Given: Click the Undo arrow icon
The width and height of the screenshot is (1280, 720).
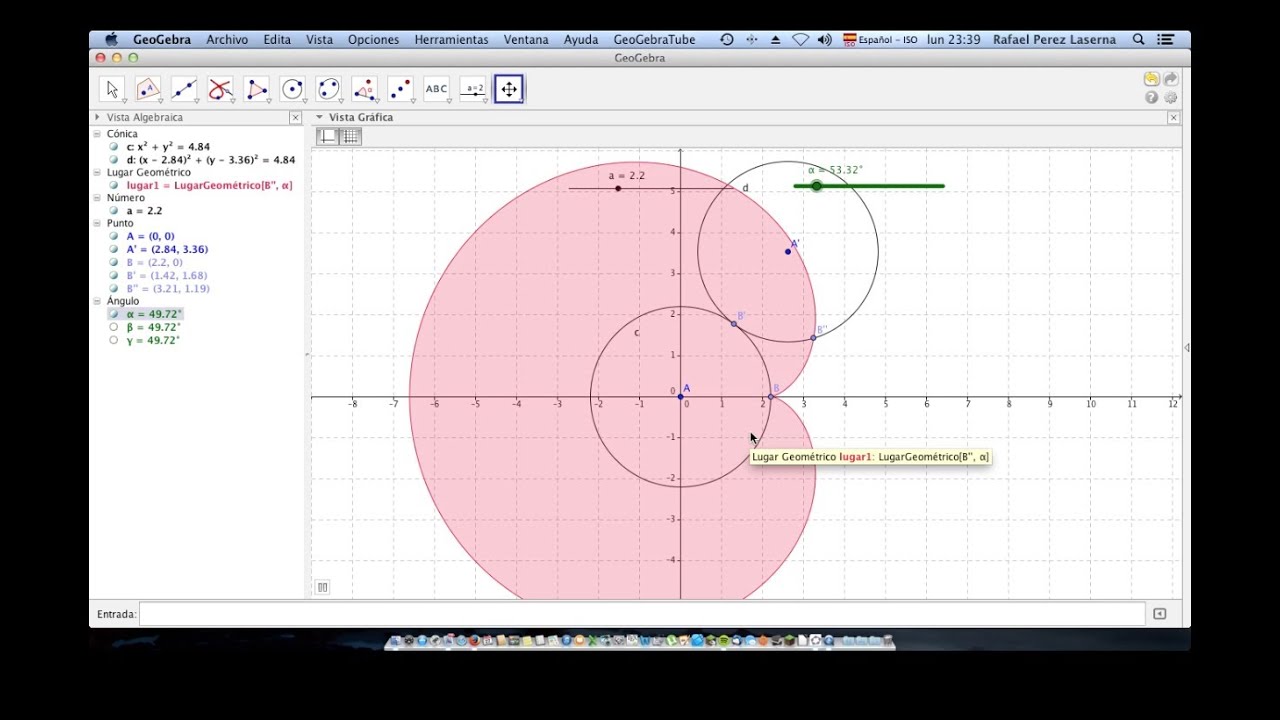Looking at the screenshot, I should pyautogui.click(x=1151, y=79).
